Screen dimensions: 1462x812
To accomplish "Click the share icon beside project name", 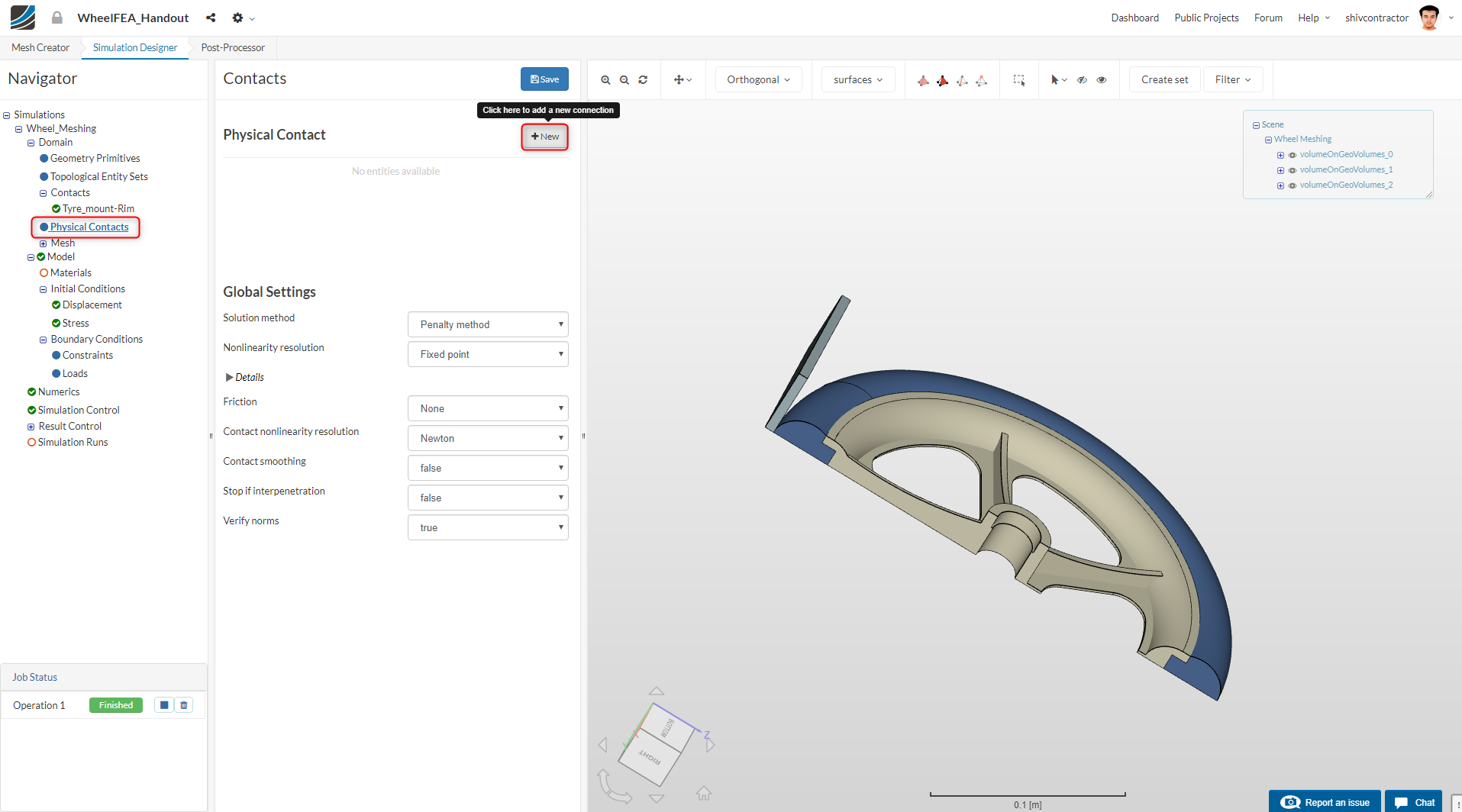I will (211, 18).
